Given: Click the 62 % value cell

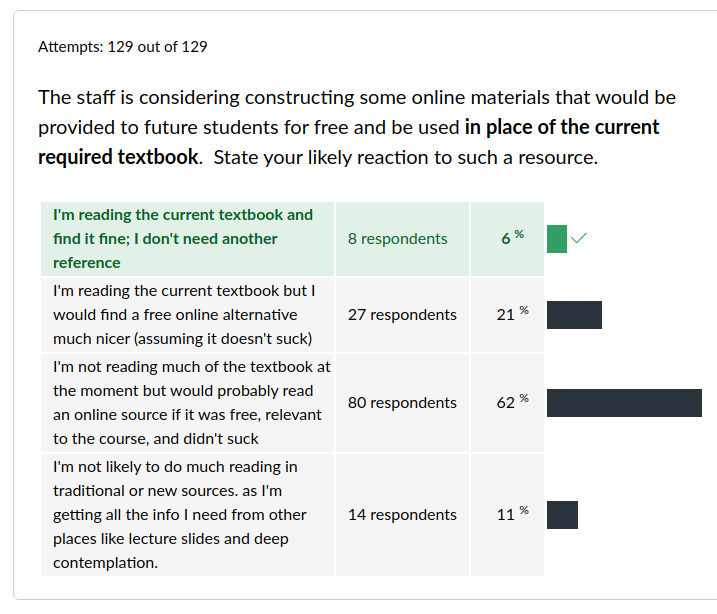Looking at the screenshot, I should coord(508,403).
